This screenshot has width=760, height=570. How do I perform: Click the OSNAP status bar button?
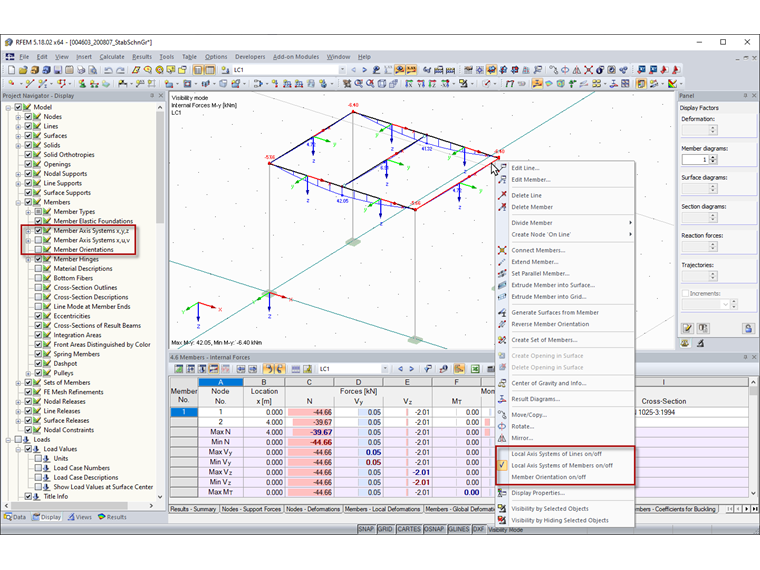434,529
